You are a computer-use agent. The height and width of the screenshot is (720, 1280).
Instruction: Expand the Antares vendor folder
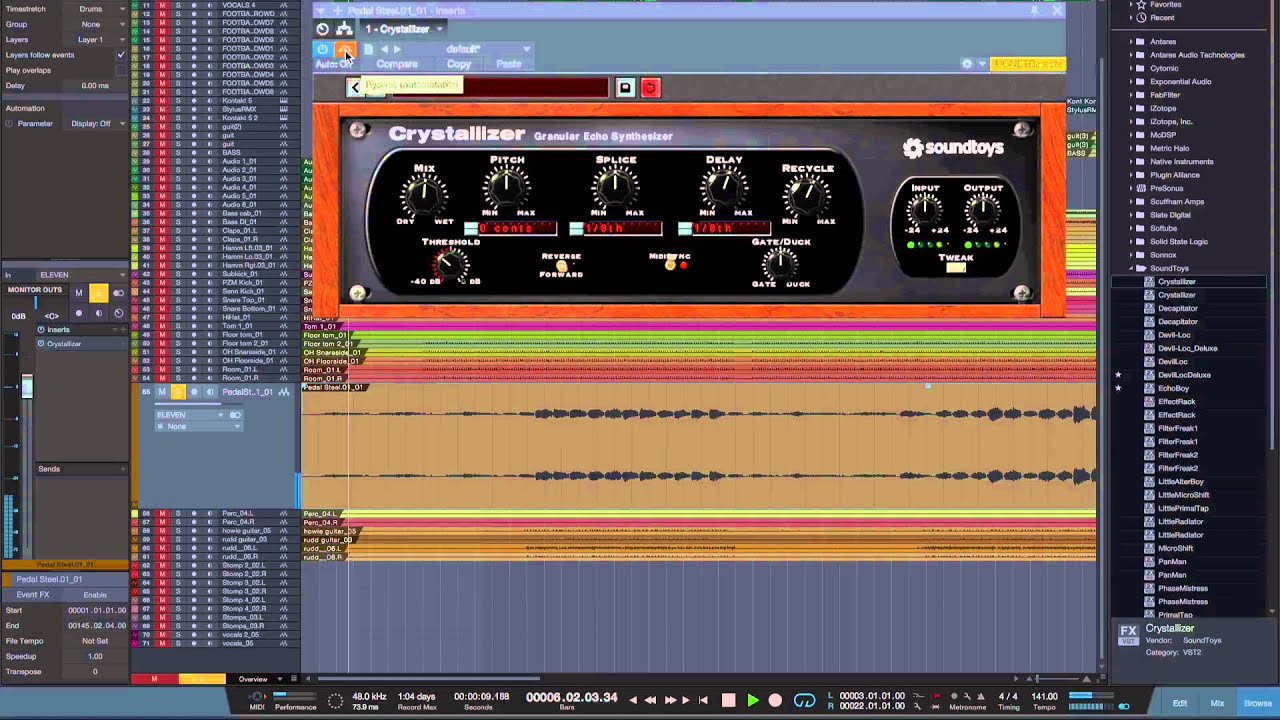coord(1131,42)
